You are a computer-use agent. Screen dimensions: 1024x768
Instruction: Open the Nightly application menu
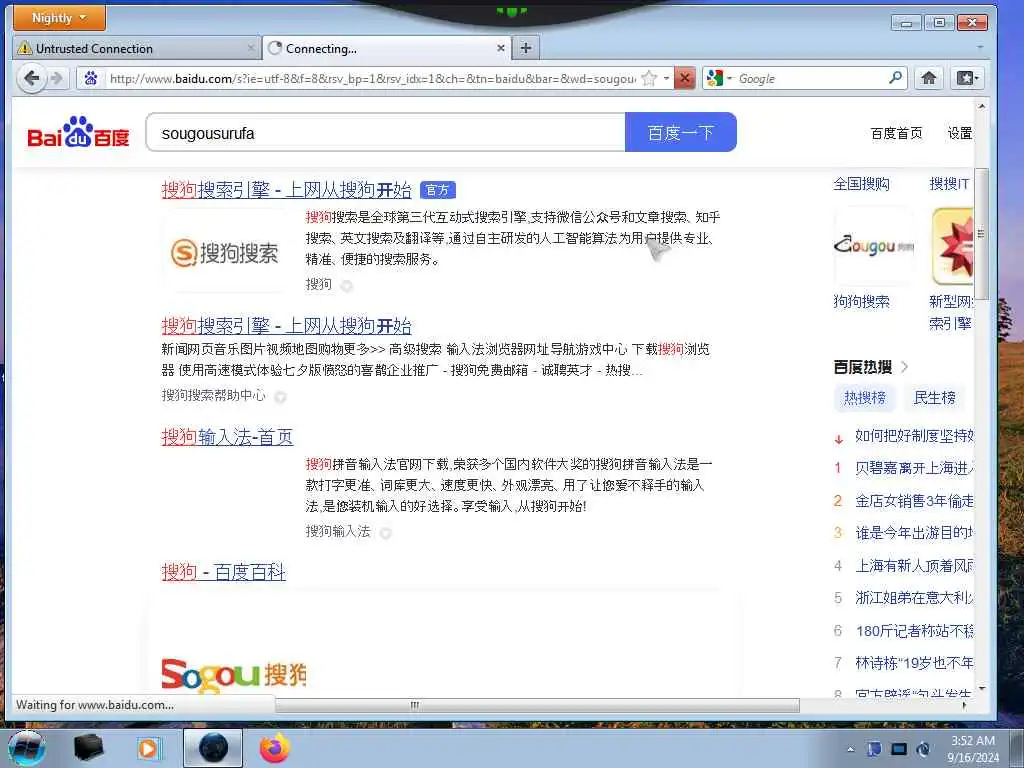click(x=59, y=18)
